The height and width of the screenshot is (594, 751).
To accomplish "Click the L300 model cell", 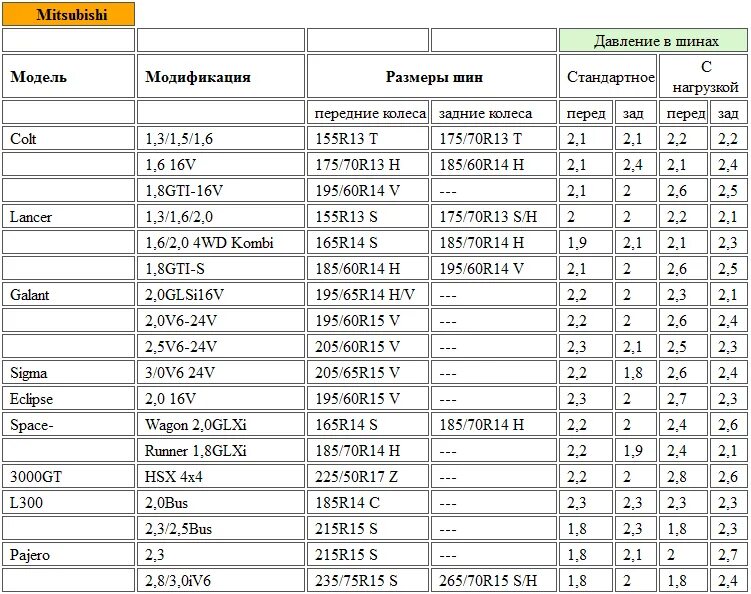I will tap(68, 503).
